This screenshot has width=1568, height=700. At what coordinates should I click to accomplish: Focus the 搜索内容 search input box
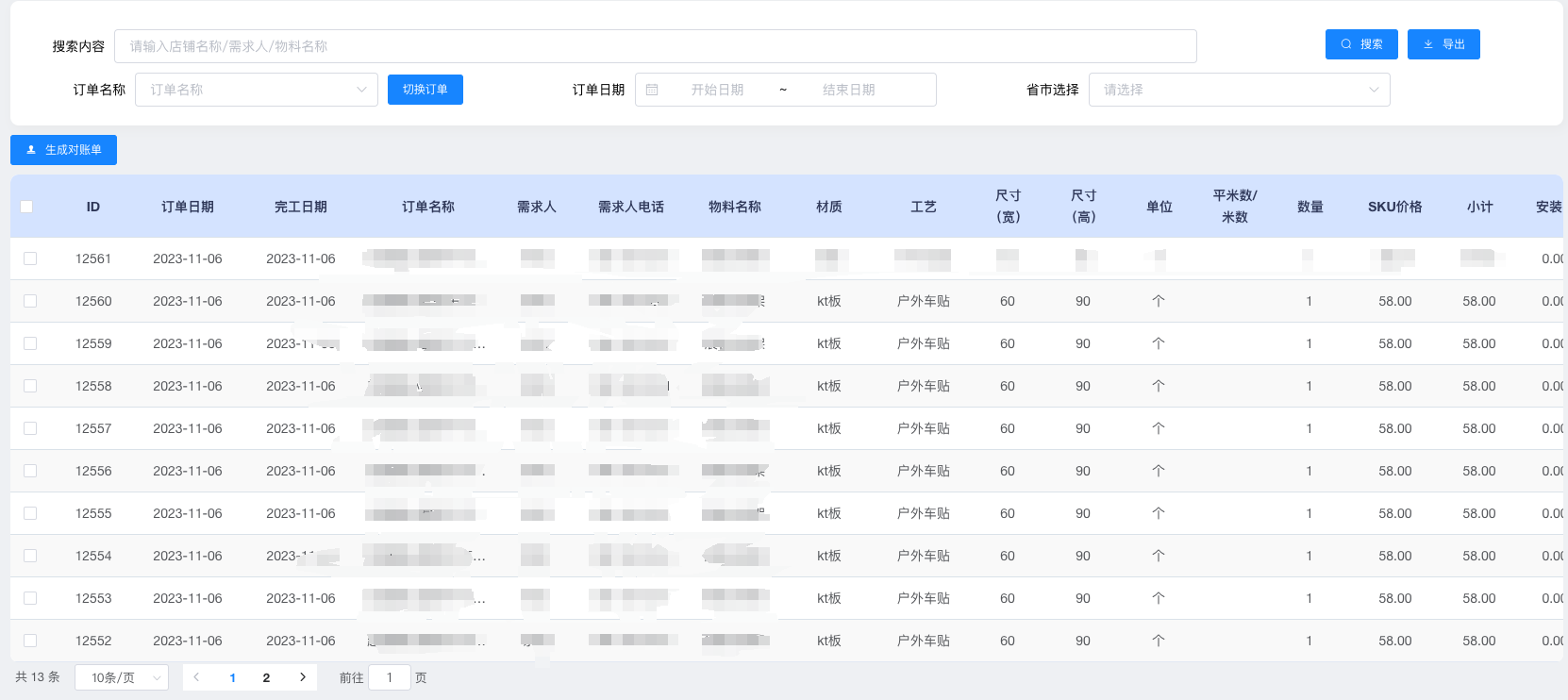click(655, 46)
